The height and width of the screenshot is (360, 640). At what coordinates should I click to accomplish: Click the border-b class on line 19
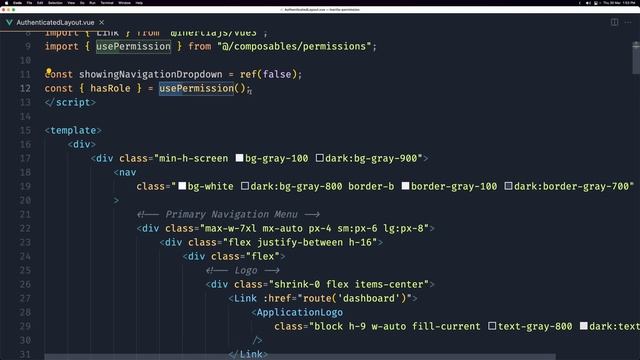[x=371, y=187]
